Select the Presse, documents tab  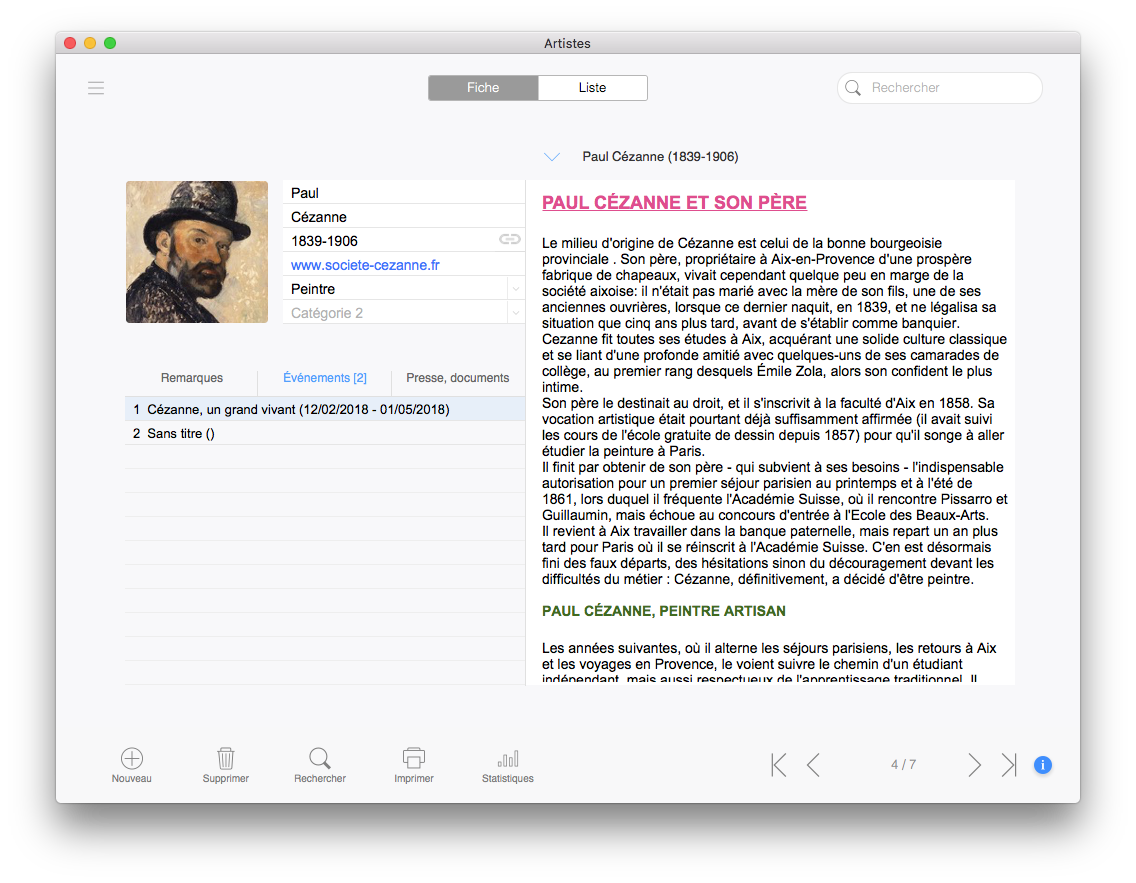[x=457, y=378]
